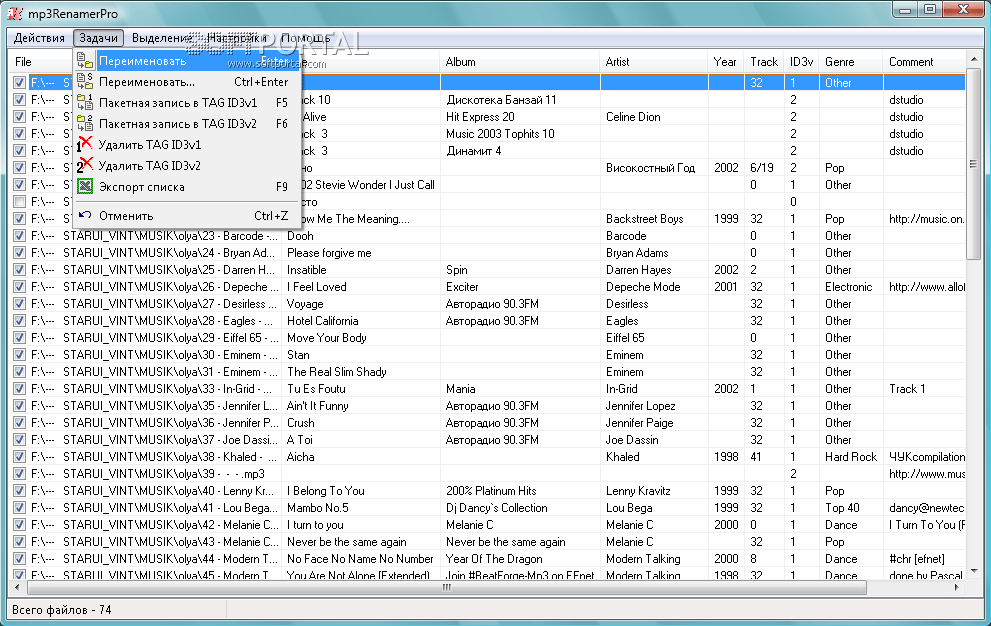This screenshot has width=991, height=626.
Task: Toggle checkbox for 28 - Eagles row
Action: point(20,321)
